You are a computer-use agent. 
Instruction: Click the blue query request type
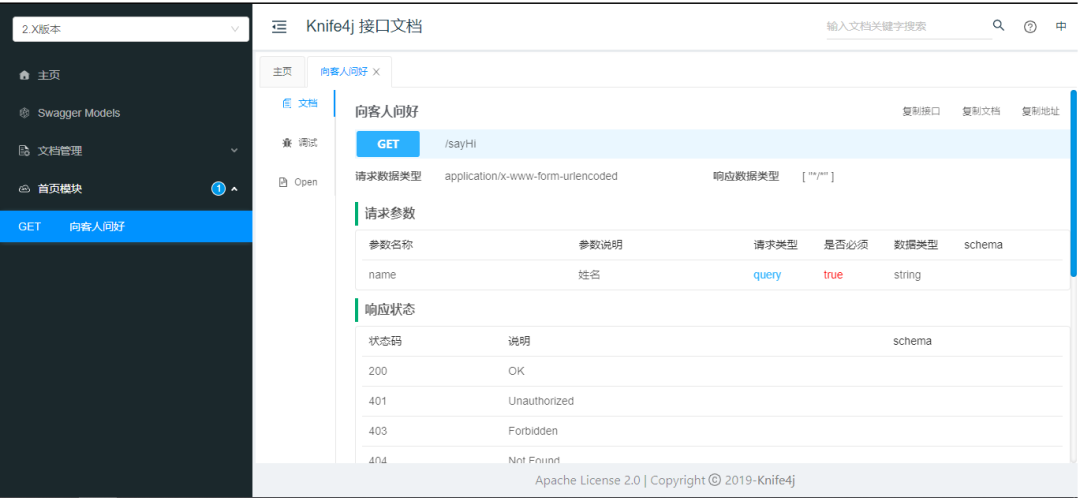click(767, 275)
